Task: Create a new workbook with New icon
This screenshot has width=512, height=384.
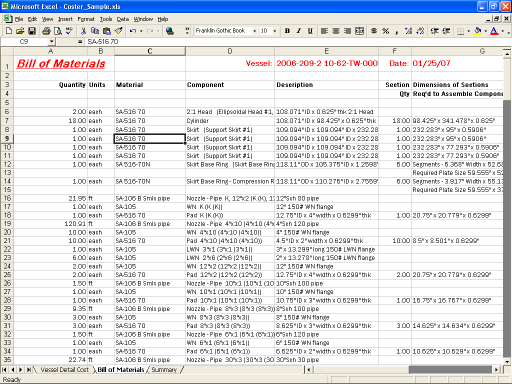Action: (9, 31)
